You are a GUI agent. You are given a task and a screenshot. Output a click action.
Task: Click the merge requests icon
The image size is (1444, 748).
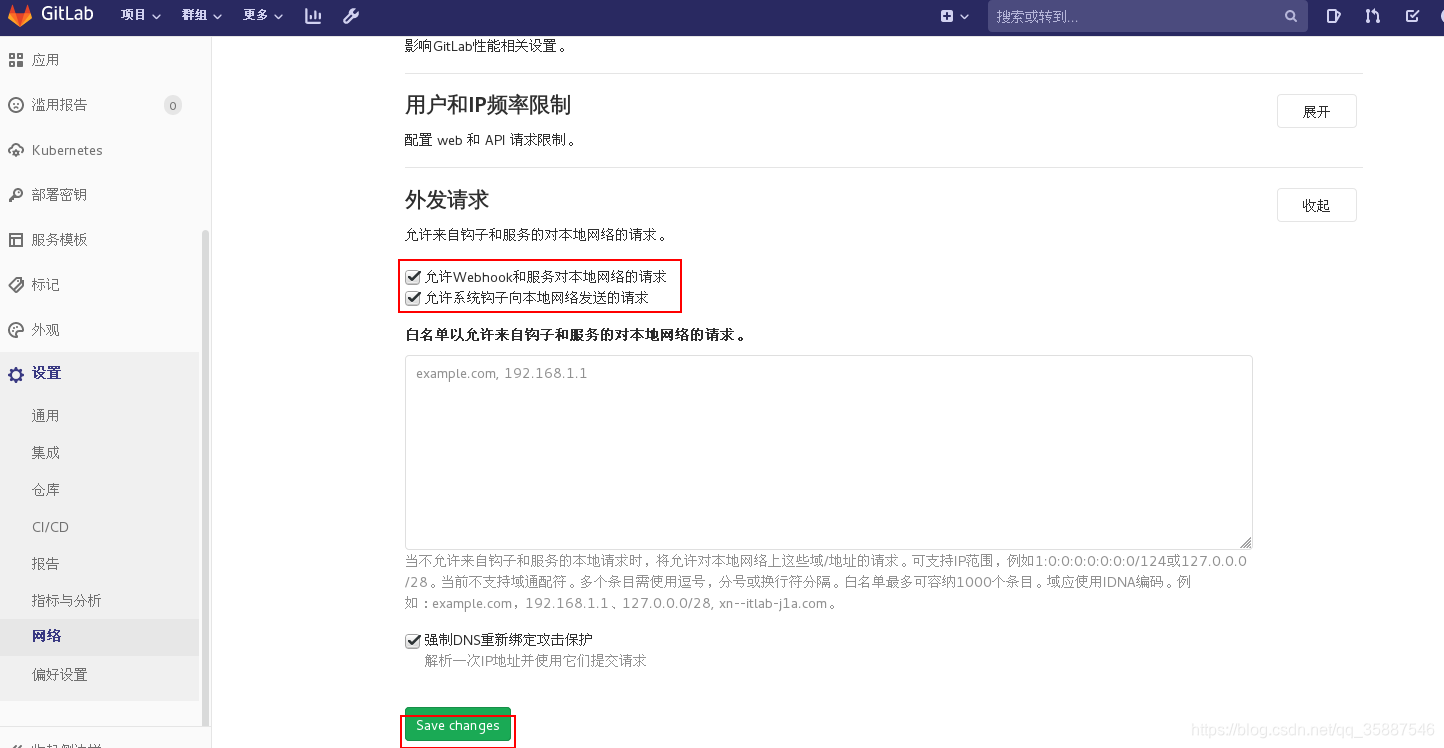pos(1372,16)
